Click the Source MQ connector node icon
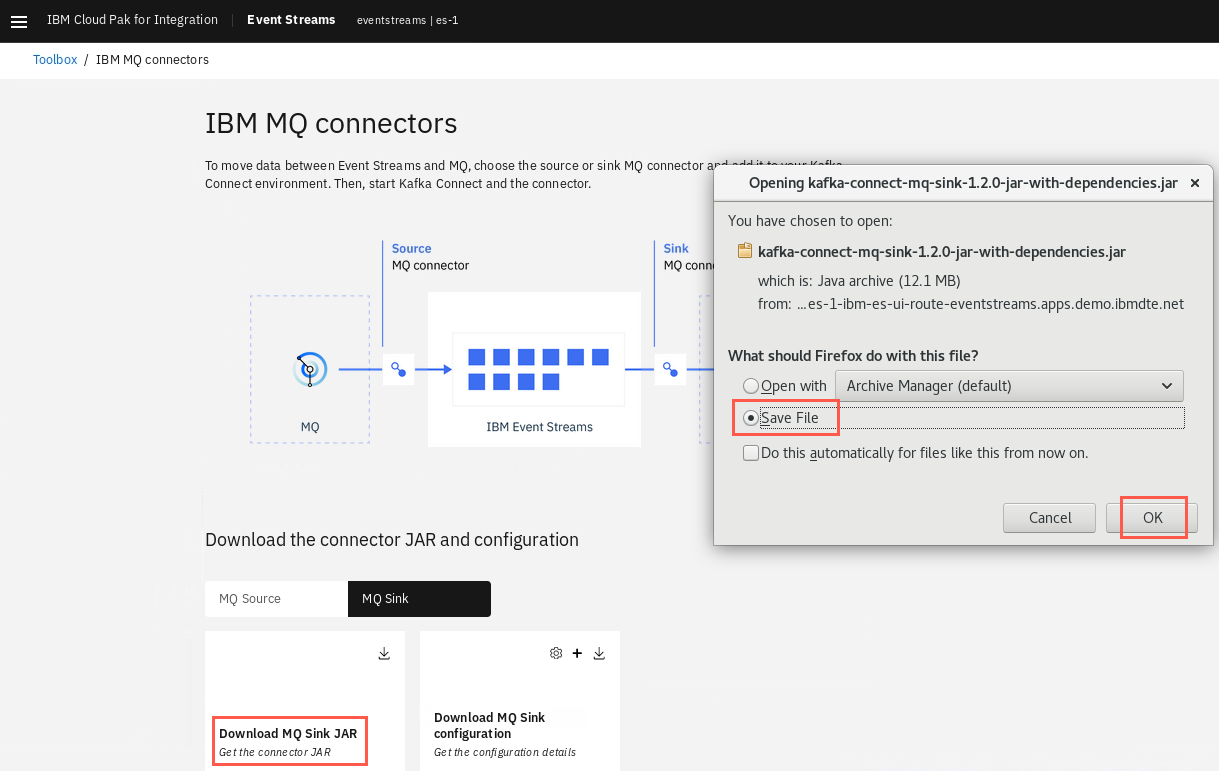 398,370
